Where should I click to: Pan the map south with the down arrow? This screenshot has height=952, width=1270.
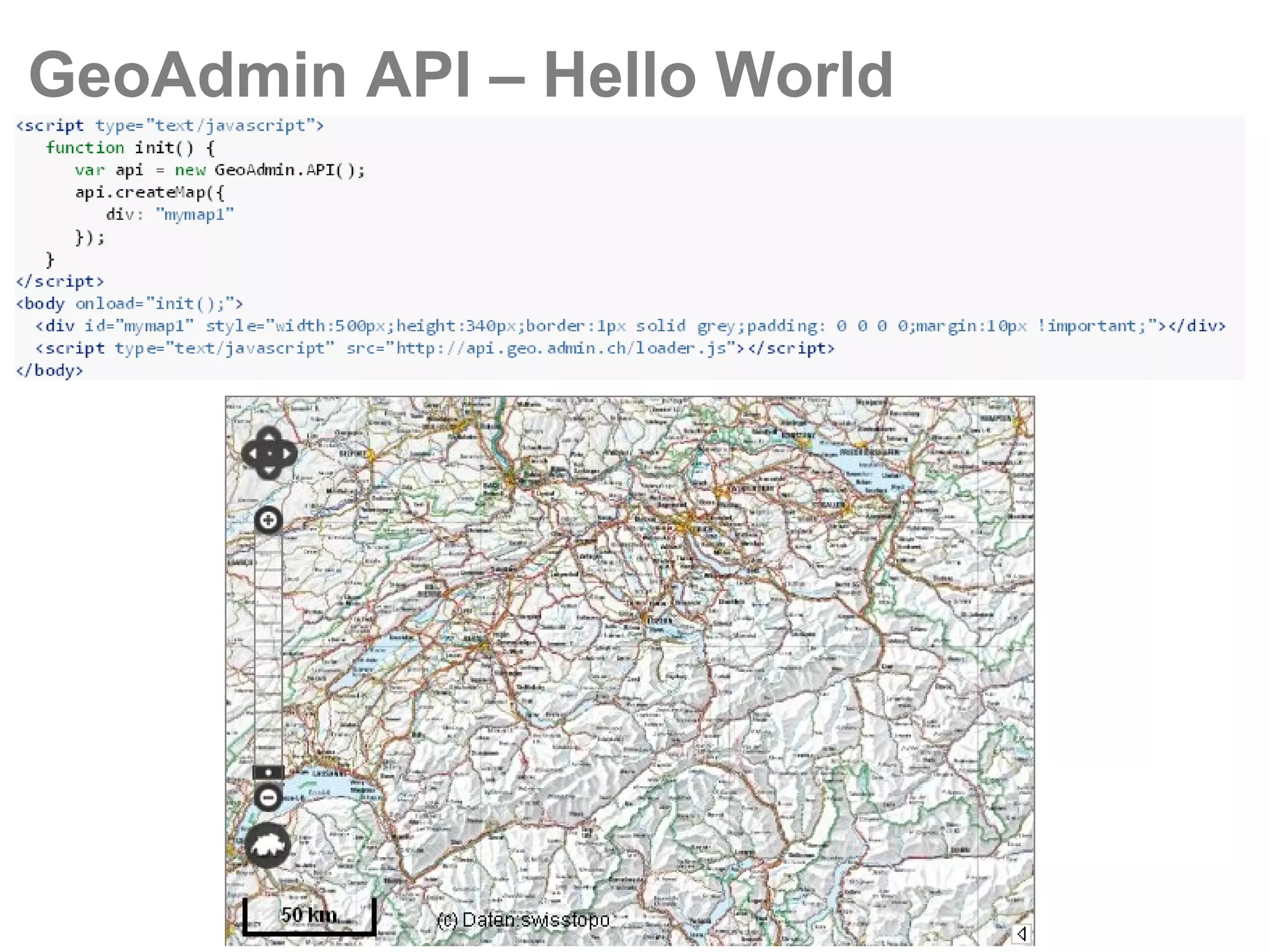pyautogui.click(x=269, y=471)
